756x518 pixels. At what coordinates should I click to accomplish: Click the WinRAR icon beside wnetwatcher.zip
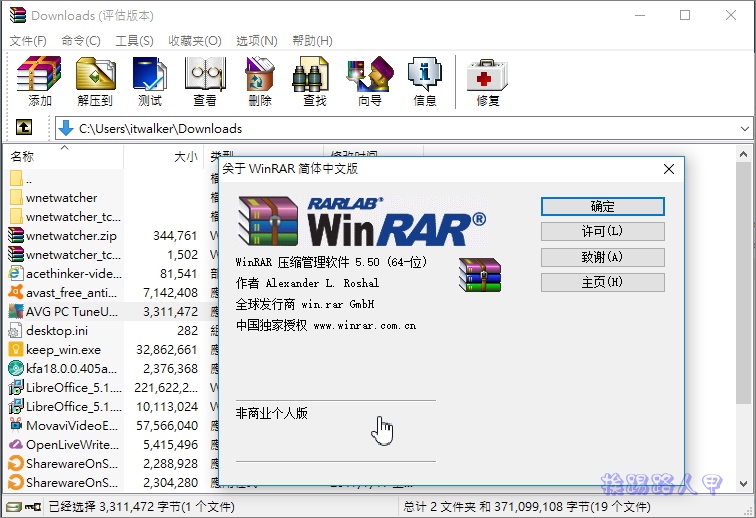pos(16,235)
